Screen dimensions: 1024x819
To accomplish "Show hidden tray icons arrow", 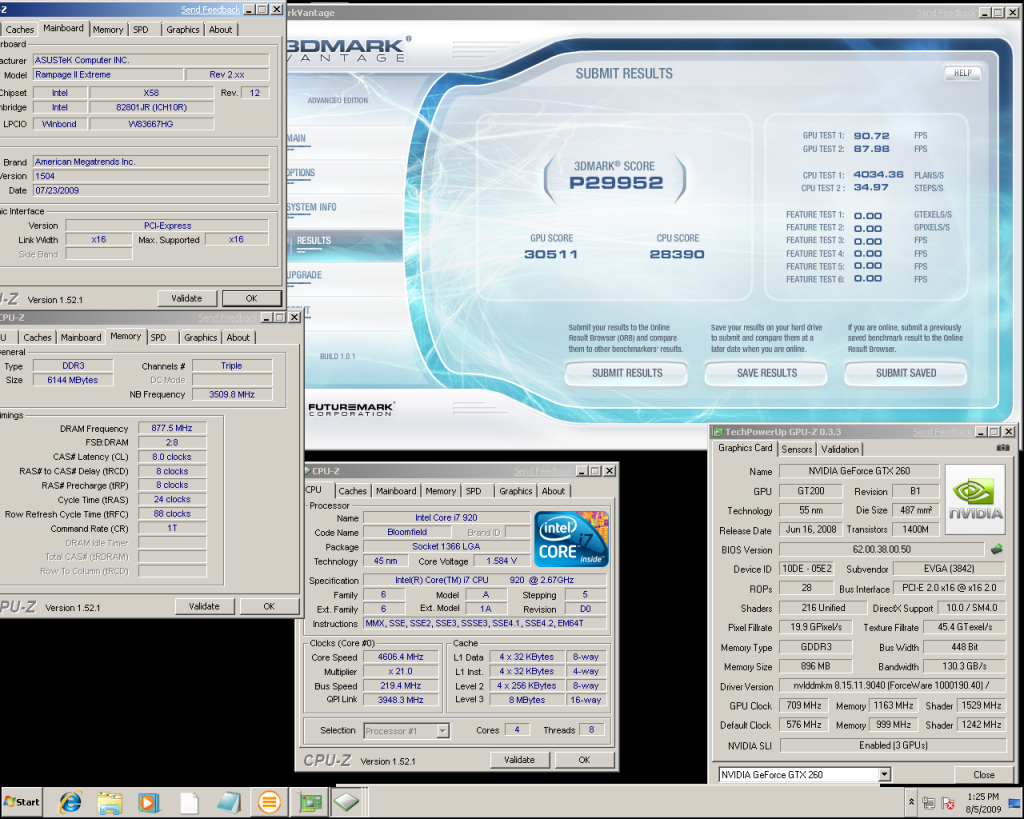I will coord(911,802).
